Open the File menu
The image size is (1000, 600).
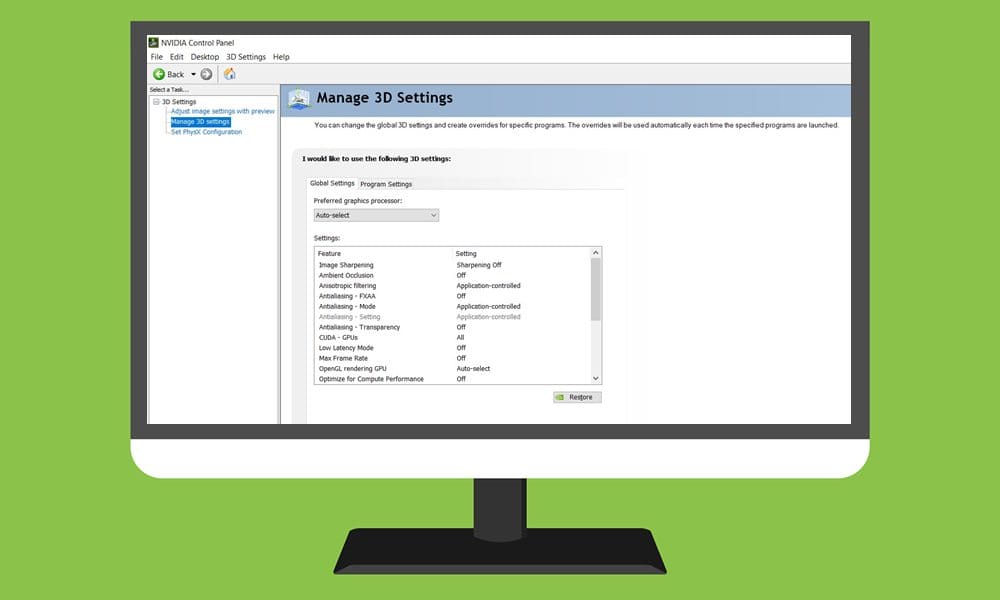pyautogui.click(x=156, y=57)
